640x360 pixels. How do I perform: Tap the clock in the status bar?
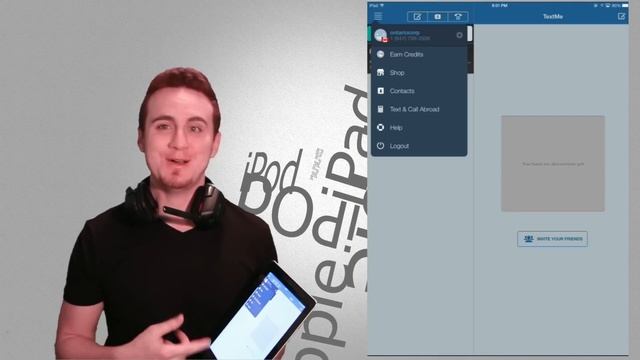pyautogui.click(x=499, y=5)
